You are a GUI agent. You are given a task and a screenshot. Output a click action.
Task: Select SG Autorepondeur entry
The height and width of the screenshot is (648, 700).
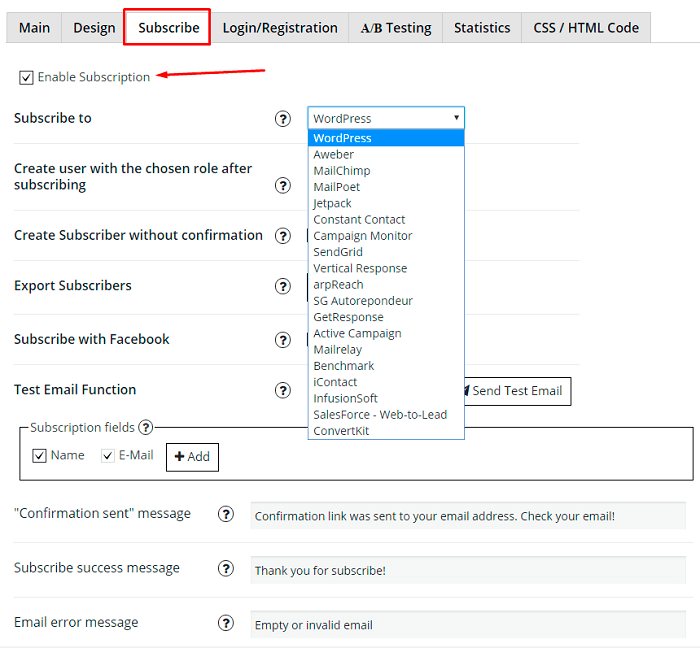[x=386, y=301]
